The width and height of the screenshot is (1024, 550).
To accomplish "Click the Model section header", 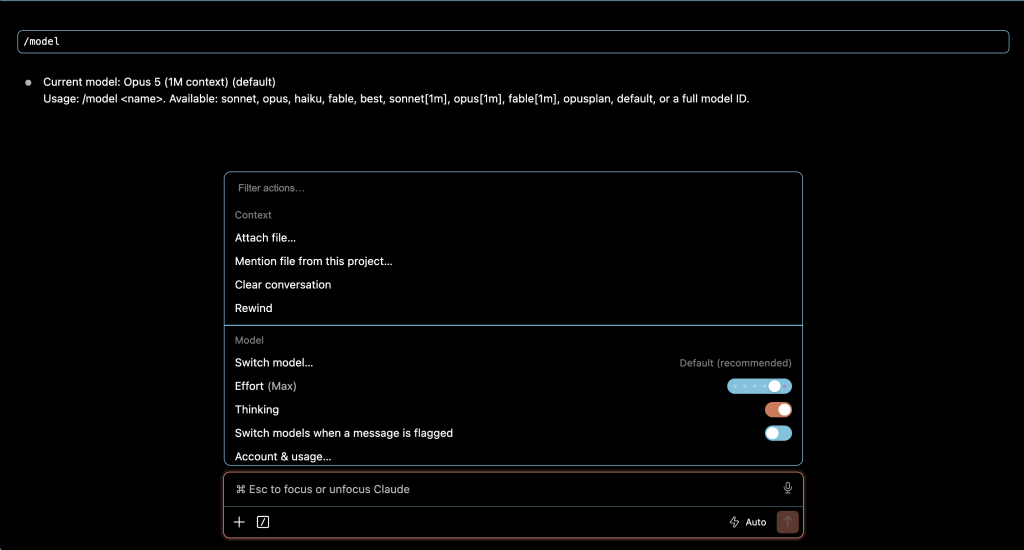I will 249,340.
